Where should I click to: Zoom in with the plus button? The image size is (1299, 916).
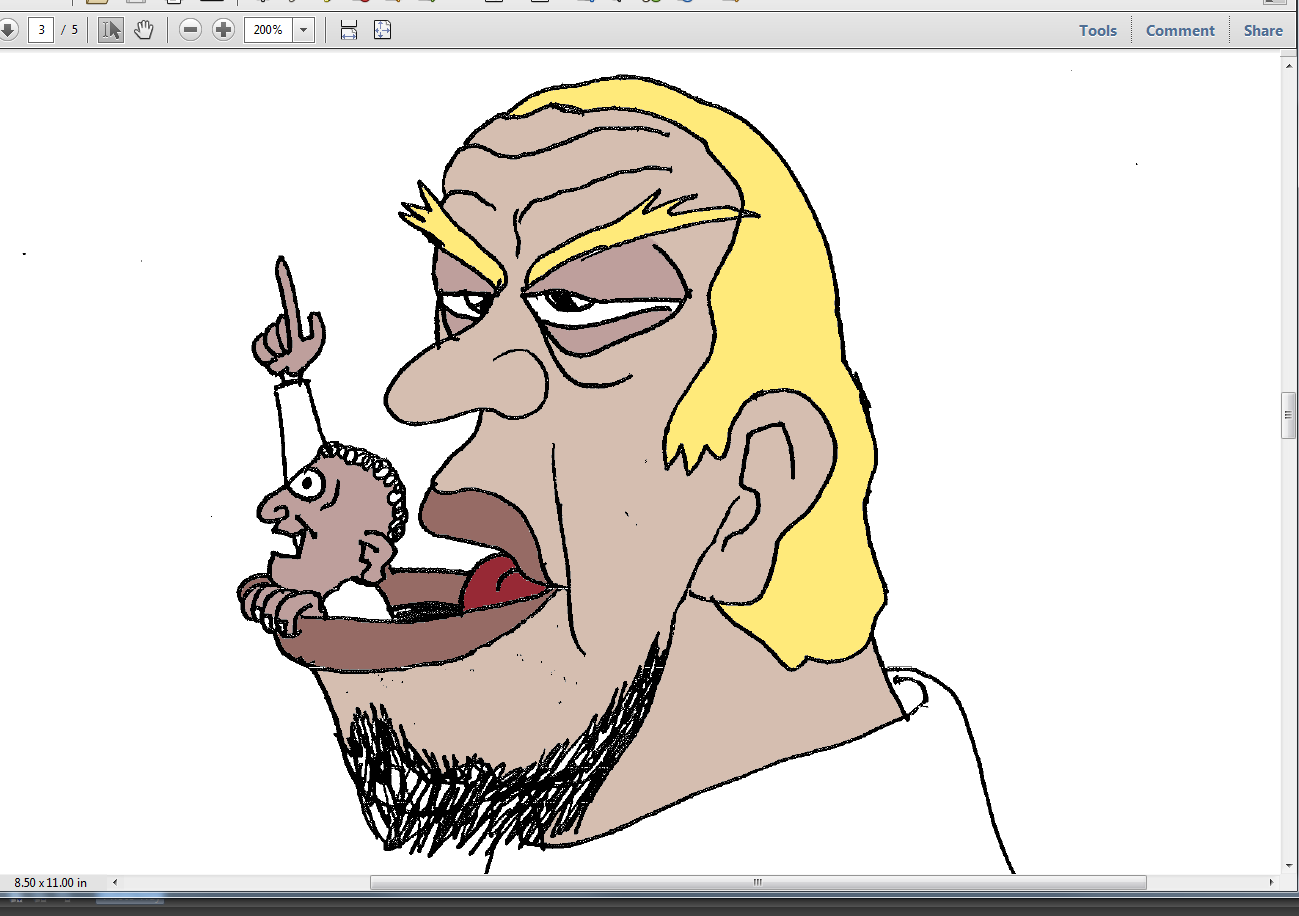[223, 30]
